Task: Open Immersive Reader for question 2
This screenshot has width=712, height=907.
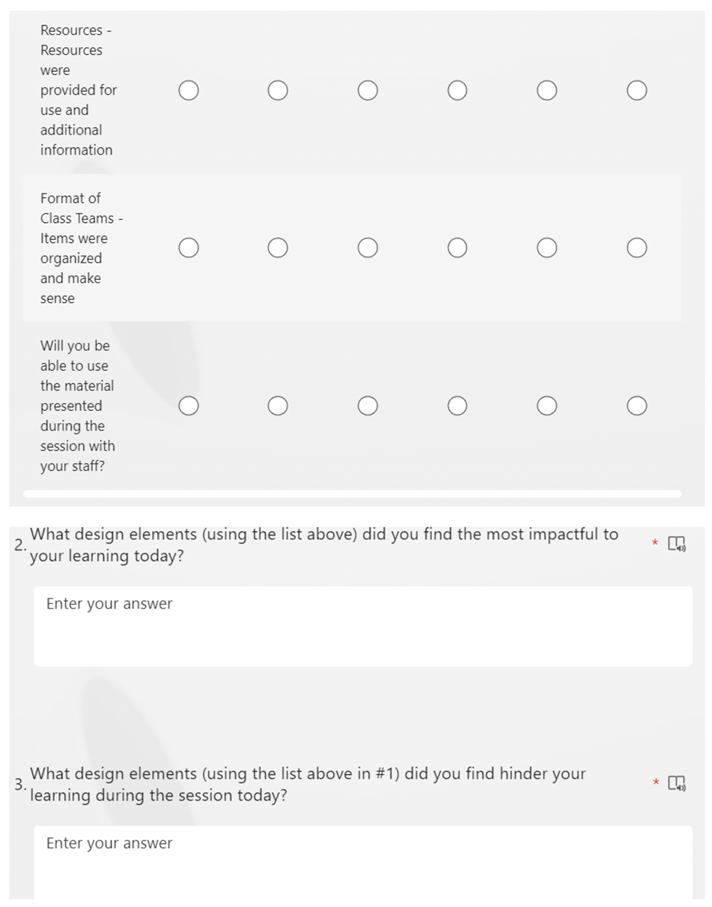Action: pyautogui.click(x=677, y=544)
